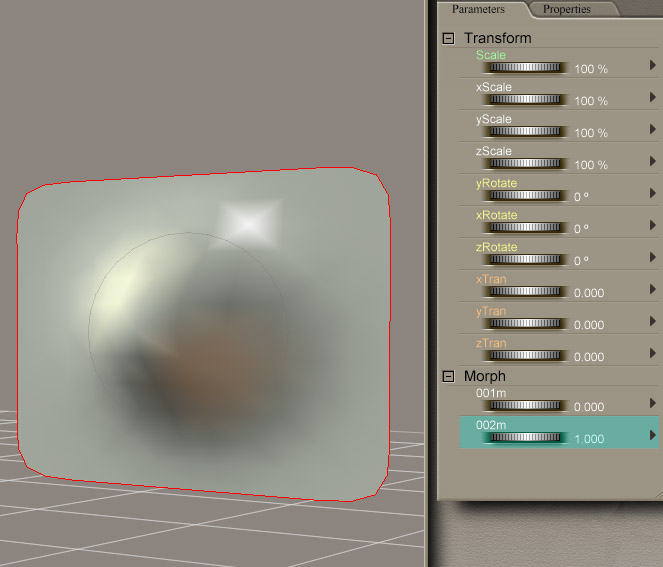The height and width of the screenshot is (567, 663).
Task: Click the yRotate dial slider
Action: (x=525, y=195)
